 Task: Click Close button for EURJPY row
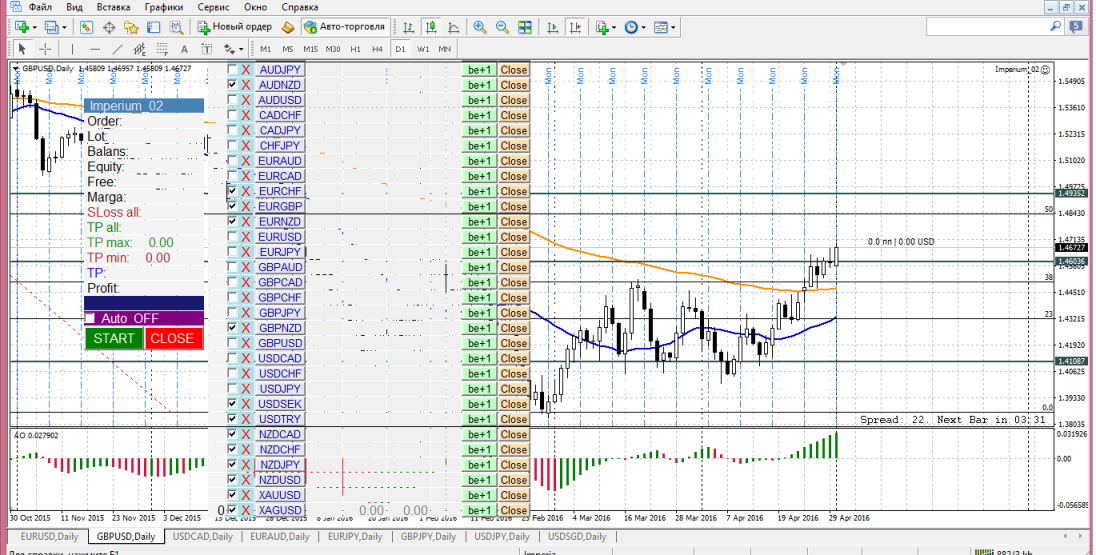click(x=514, y=252)
